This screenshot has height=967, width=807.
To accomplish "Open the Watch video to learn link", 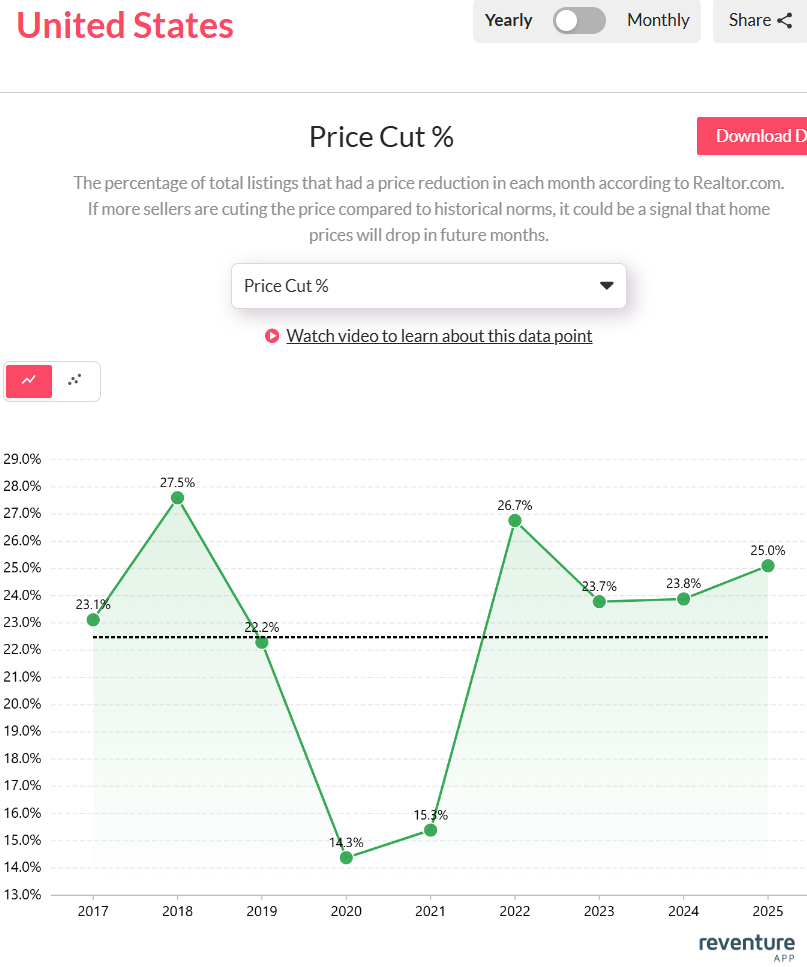I will [439, 336].
